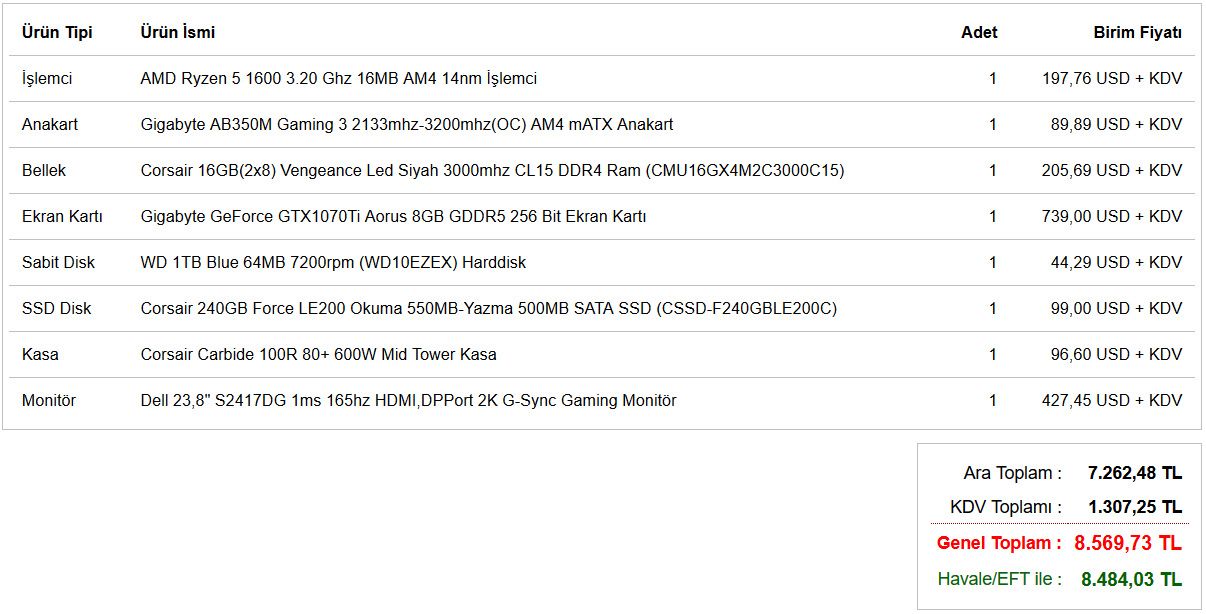This screenshot has width=1206, height=614.
Task: Click the 1.307,25 TL tax value
Action: click(1135, 507)
